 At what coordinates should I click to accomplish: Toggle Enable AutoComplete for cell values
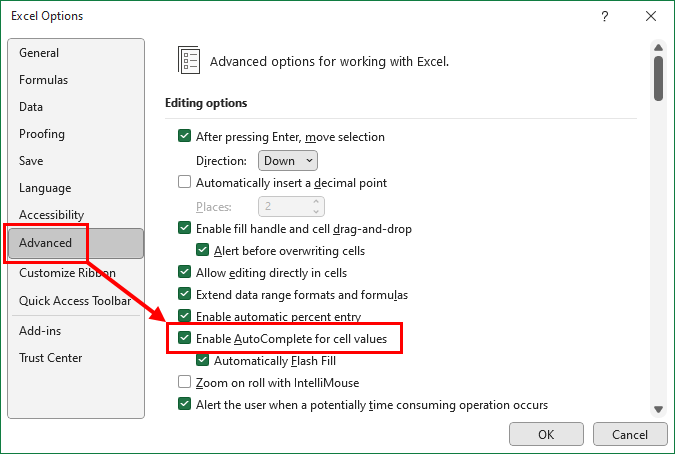tap(184, 338)
